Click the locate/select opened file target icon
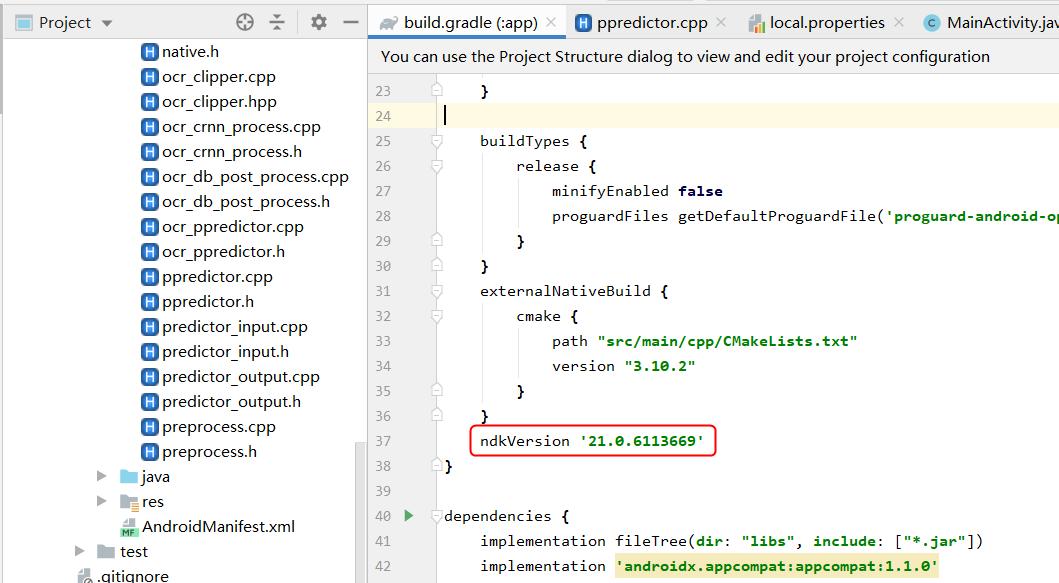Screen dimensions: 1059x583 pyautogui.click(x=245, y=22)
